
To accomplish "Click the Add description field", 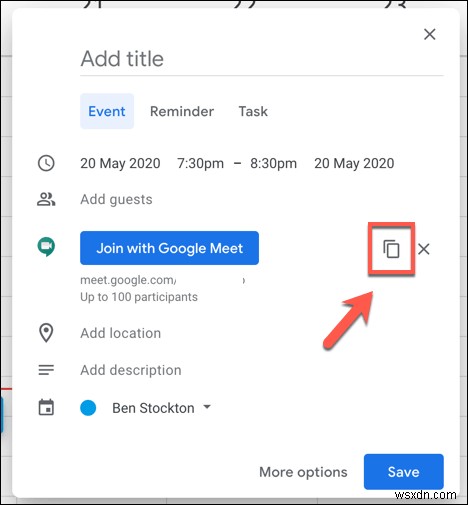I will point(131,370).
